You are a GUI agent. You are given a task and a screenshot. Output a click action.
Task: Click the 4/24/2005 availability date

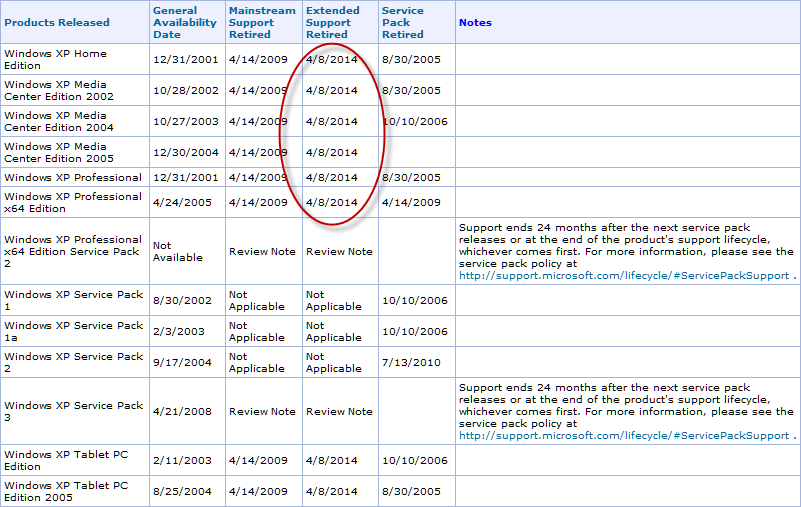[182, 202]
